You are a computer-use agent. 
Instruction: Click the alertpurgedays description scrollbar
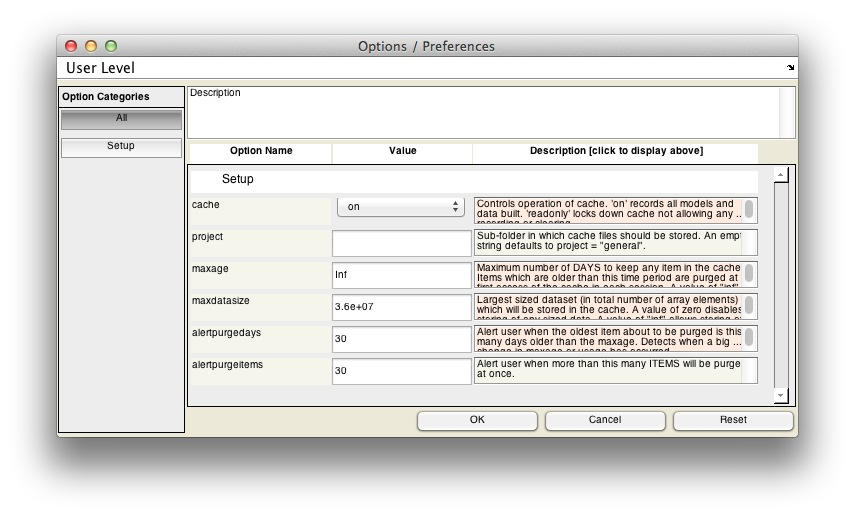(750, 338)
